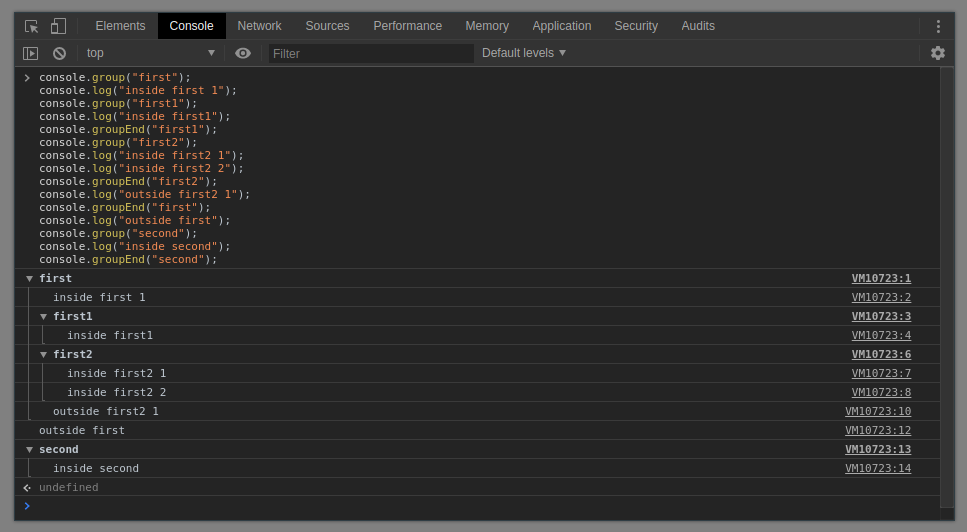
Task: Toggle the device toolbar icon
Action: 58,26
